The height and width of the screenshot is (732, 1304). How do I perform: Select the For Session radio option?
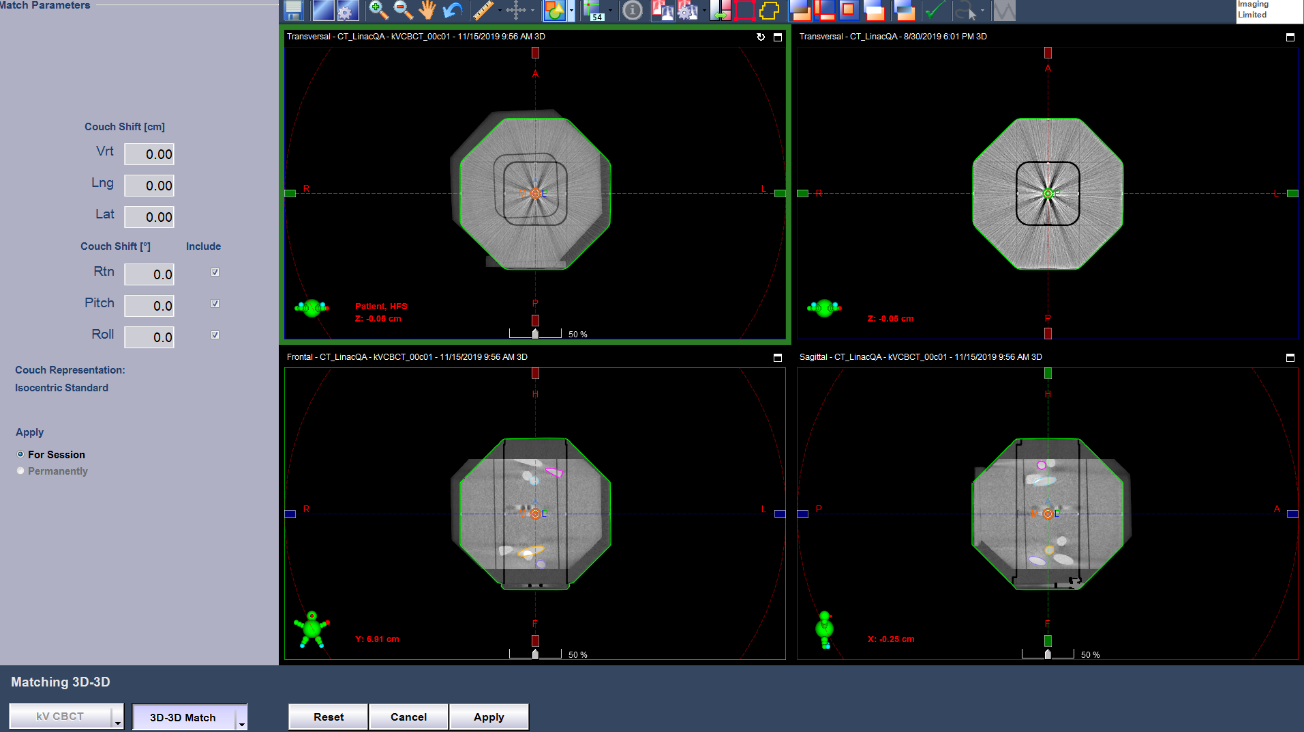point(21,455)
